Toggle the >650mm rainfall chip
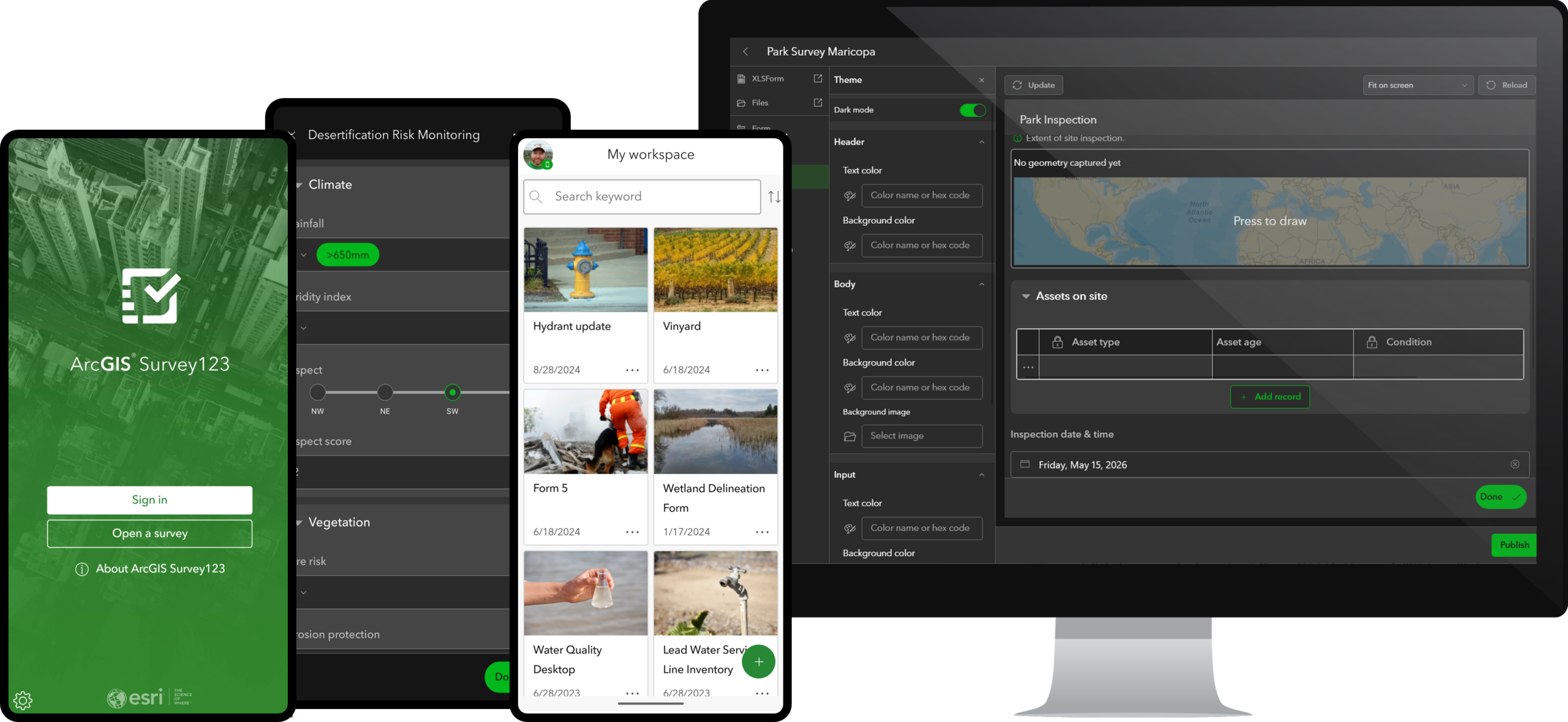This screenshot has width=1568, height=722. tap(347, 255)
